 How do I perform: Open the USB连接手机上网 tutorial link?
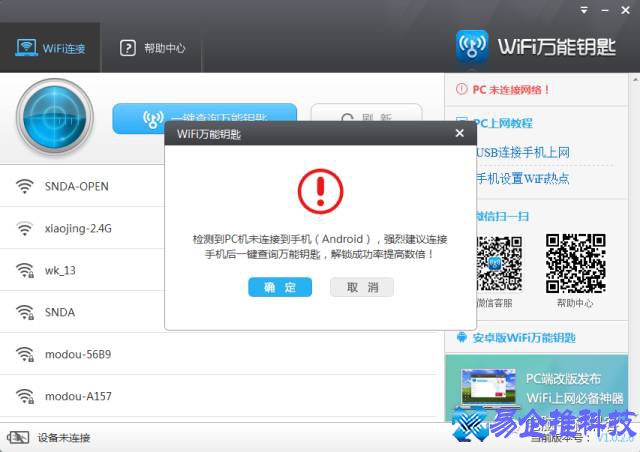[523, 153]
